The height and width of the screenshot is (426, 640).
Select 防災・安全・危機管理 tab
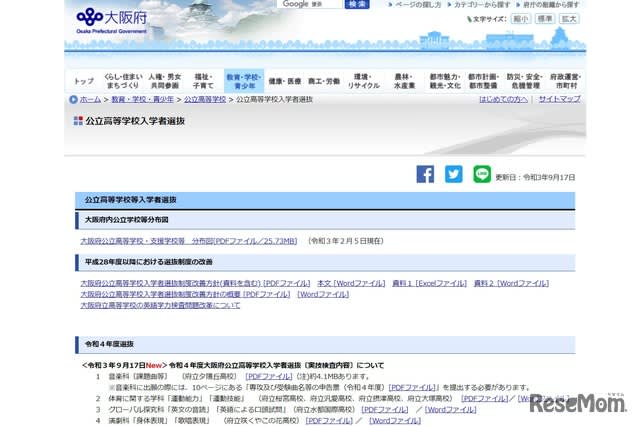(524, 81)
